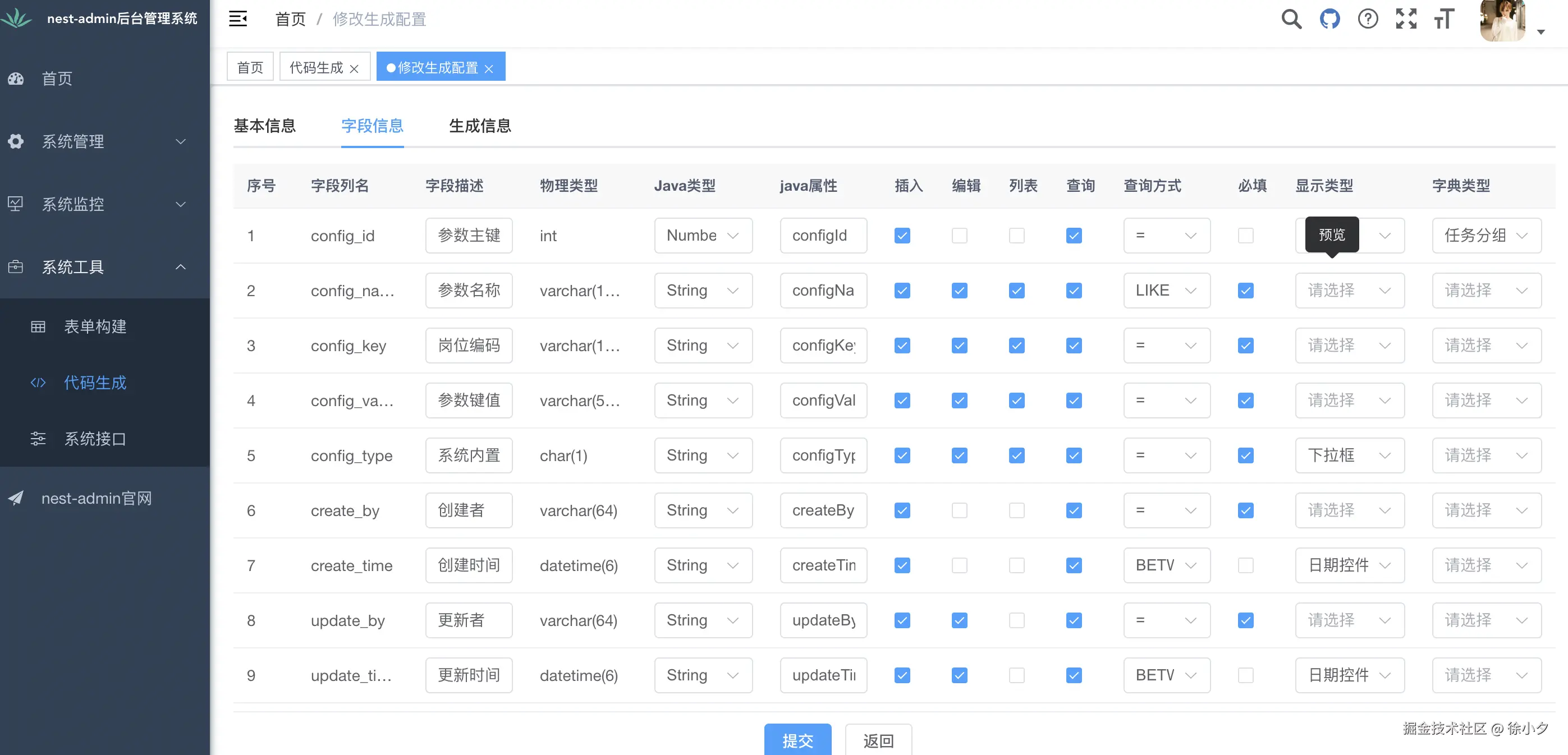Open Java类型 dropdown for config_id
This screenshot has width=1568, height=755.
pos(703,236)
